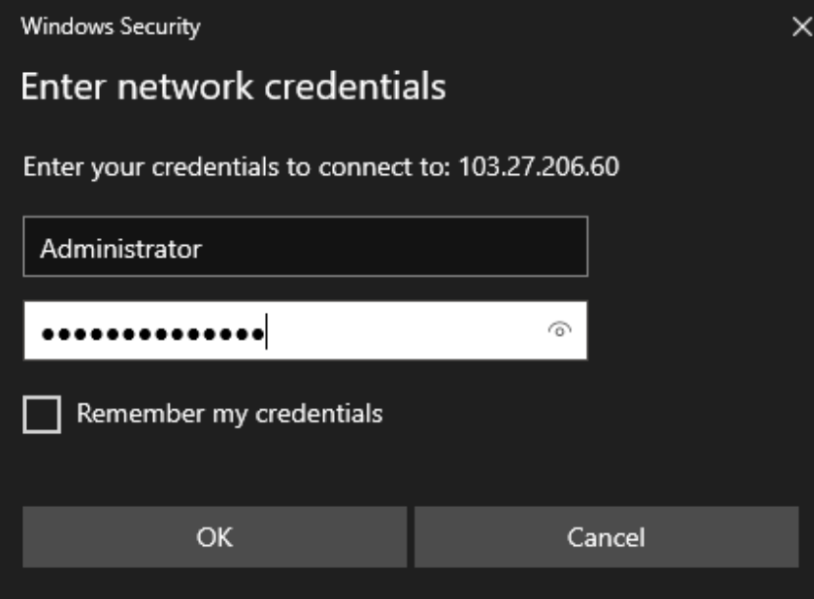Screen dimensions: 814x599
Task: Click the Remember my credentials label
Action: pos(229,414)
